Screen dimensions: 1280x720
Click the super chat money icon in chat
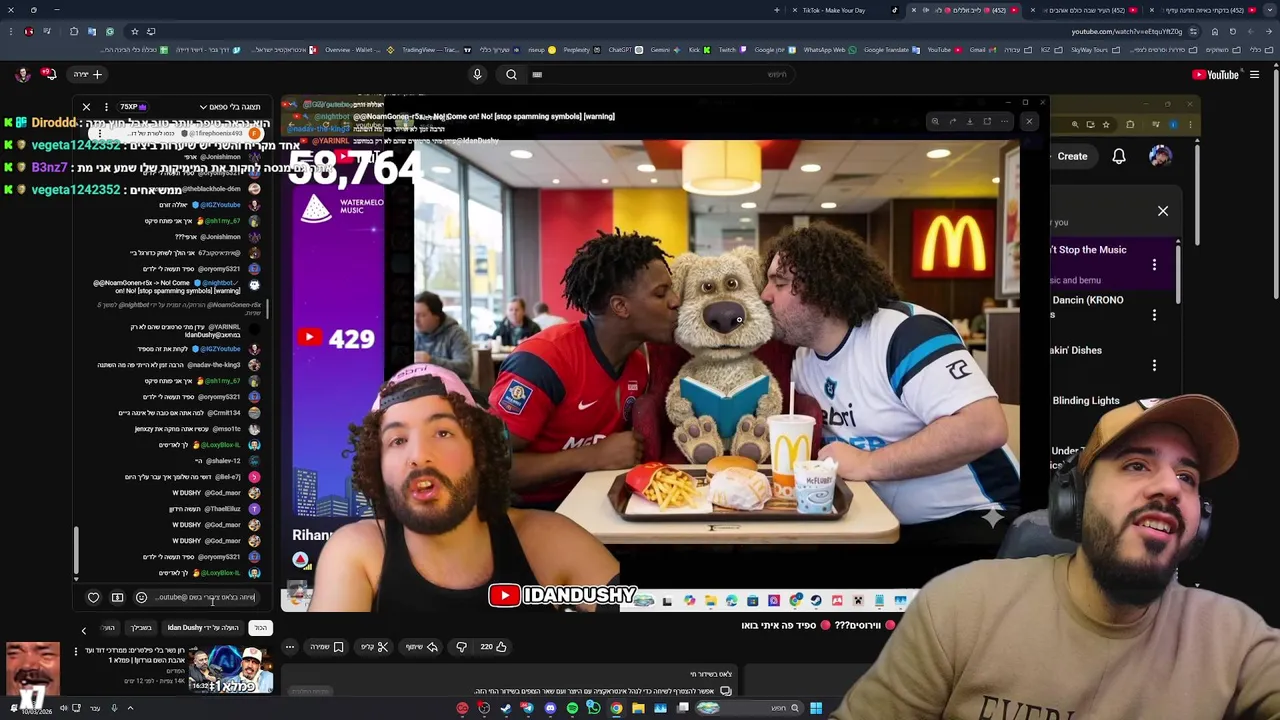tap(117, 598)
